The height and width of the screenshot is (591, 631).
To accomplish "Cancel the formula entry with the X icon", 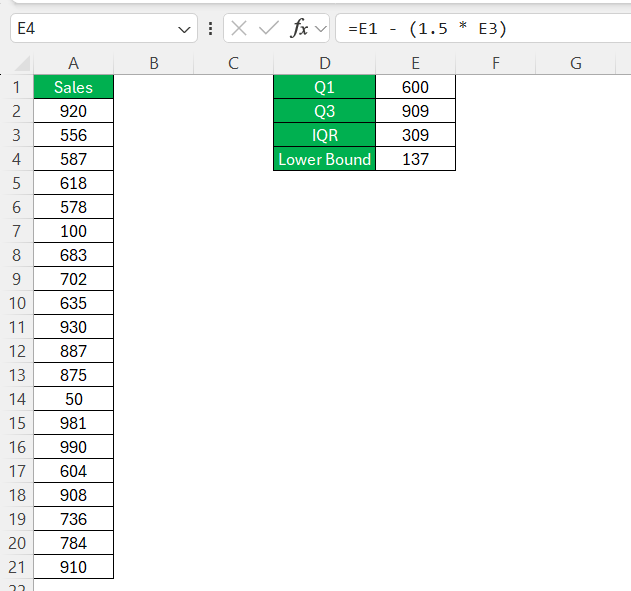I will [239, 29].
